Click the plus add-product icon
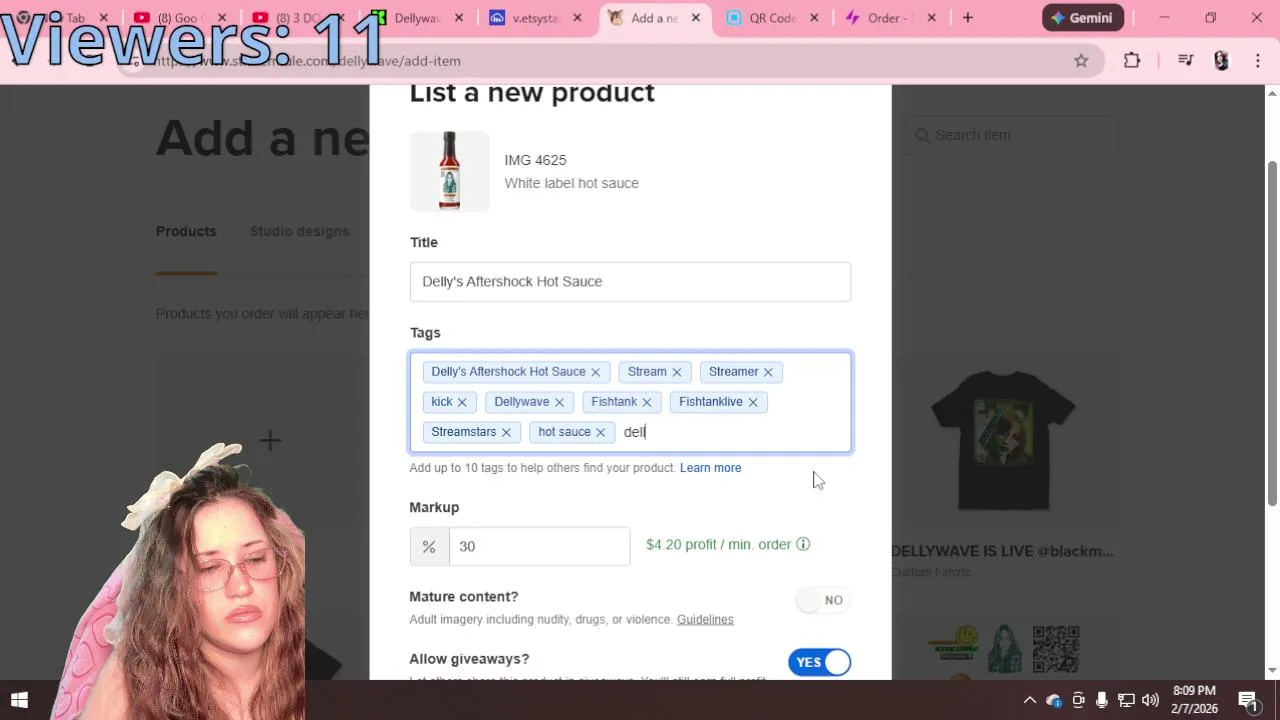 point(270,441)
